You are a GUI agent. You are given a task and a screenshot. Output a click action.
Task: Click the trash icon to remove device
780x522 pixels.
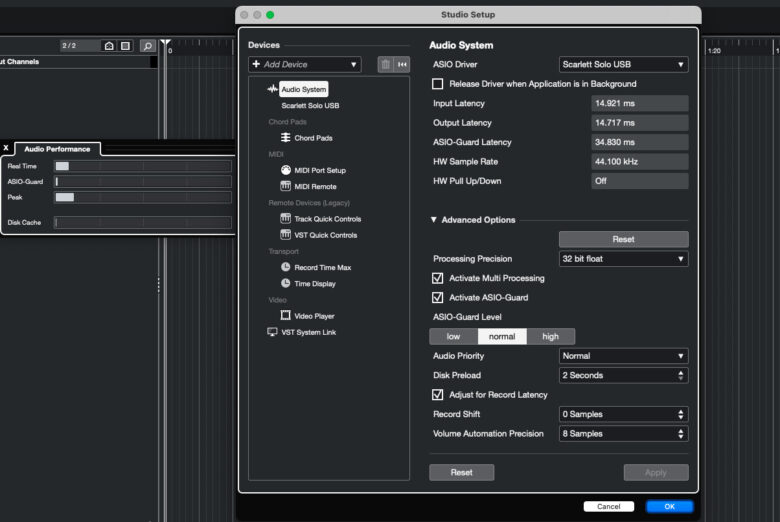(x=385, y=64)
